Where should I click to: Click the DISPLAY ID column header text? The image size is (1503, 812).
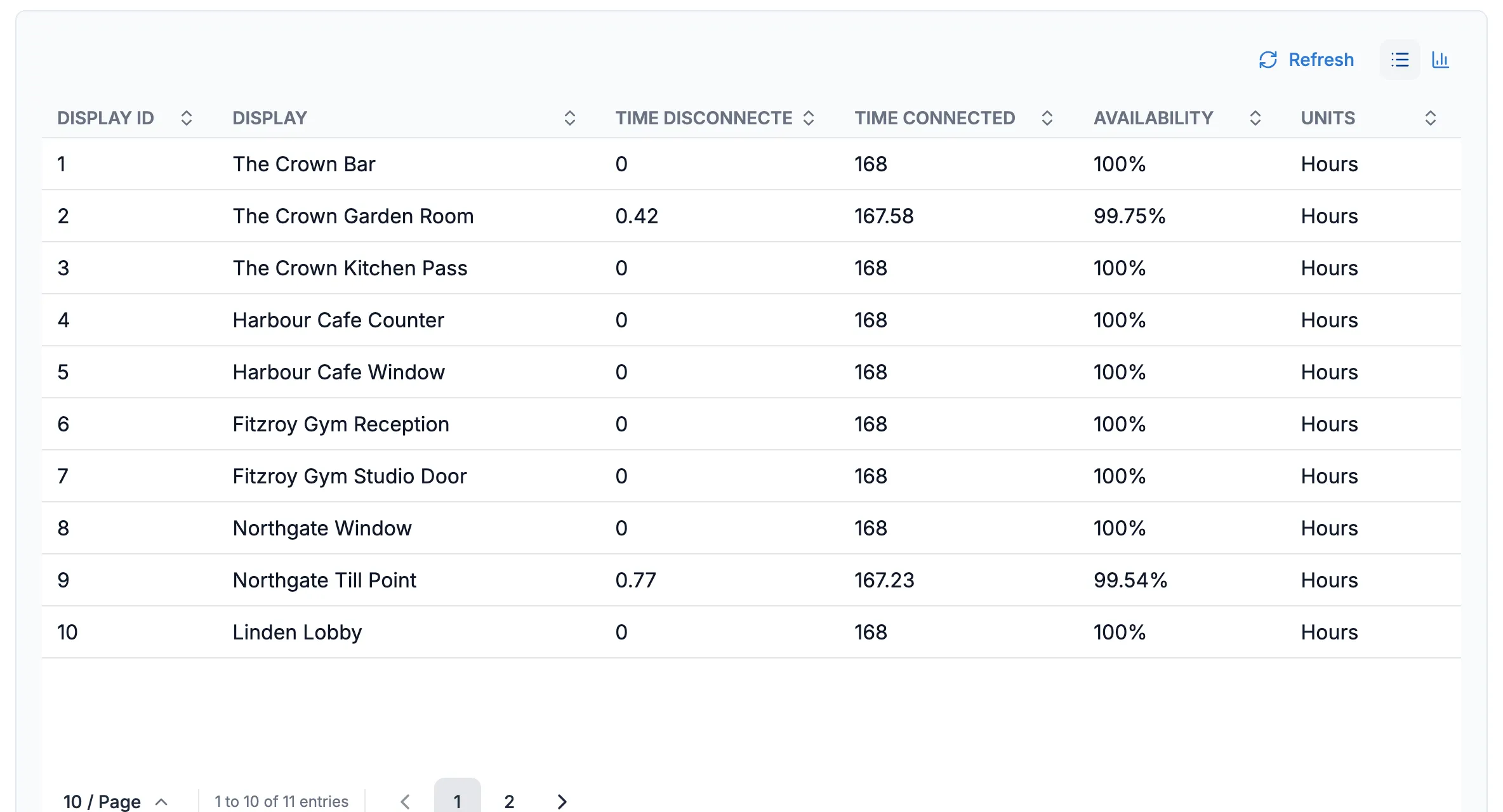pos(105,118)
